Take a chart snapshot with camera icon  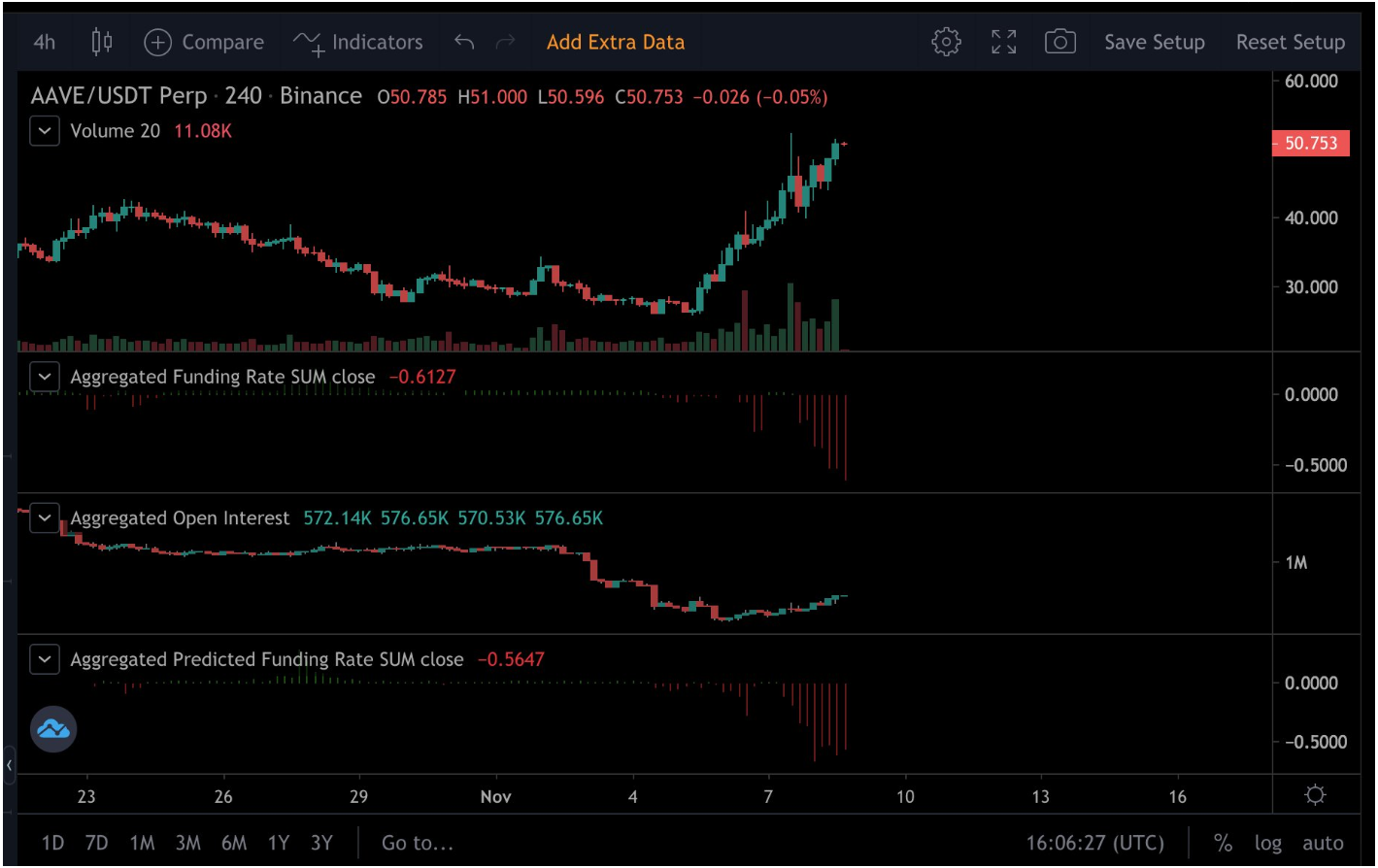(x=1059, y=42)
